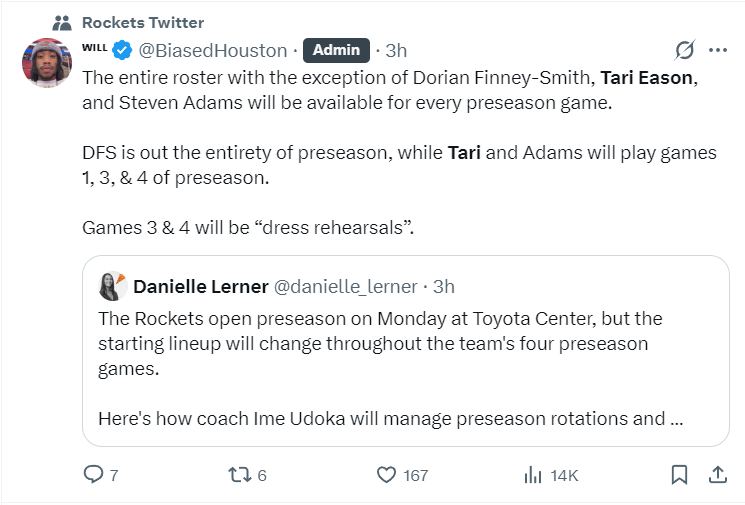Repost this tweet via retweet icon
The height and width of the screenshot is (505, 745).
click(238, 475)
